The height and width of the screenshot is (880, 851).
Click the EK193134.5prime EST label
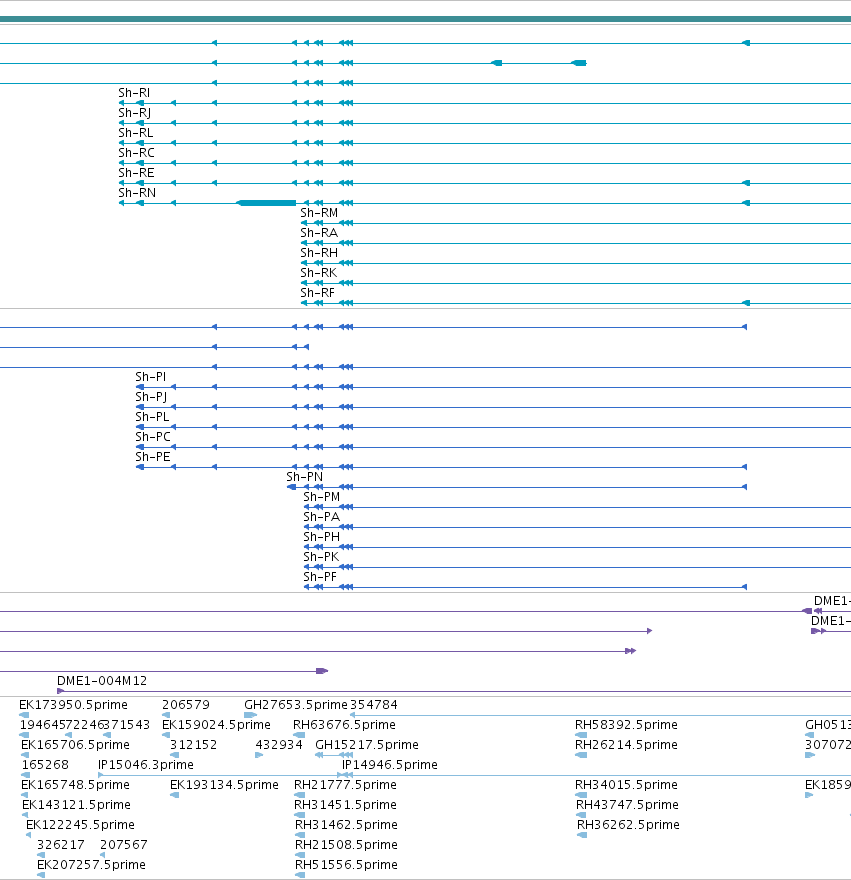click(x=225, y=785)
